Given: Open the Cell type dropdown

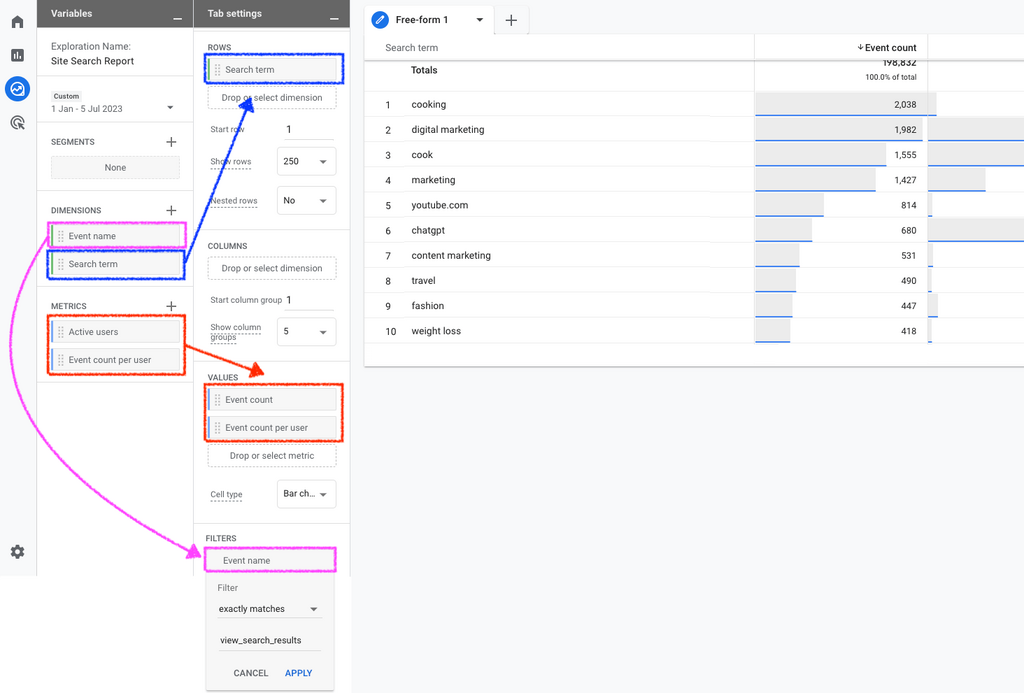Looking at the screenshot, I should point(306,494).
